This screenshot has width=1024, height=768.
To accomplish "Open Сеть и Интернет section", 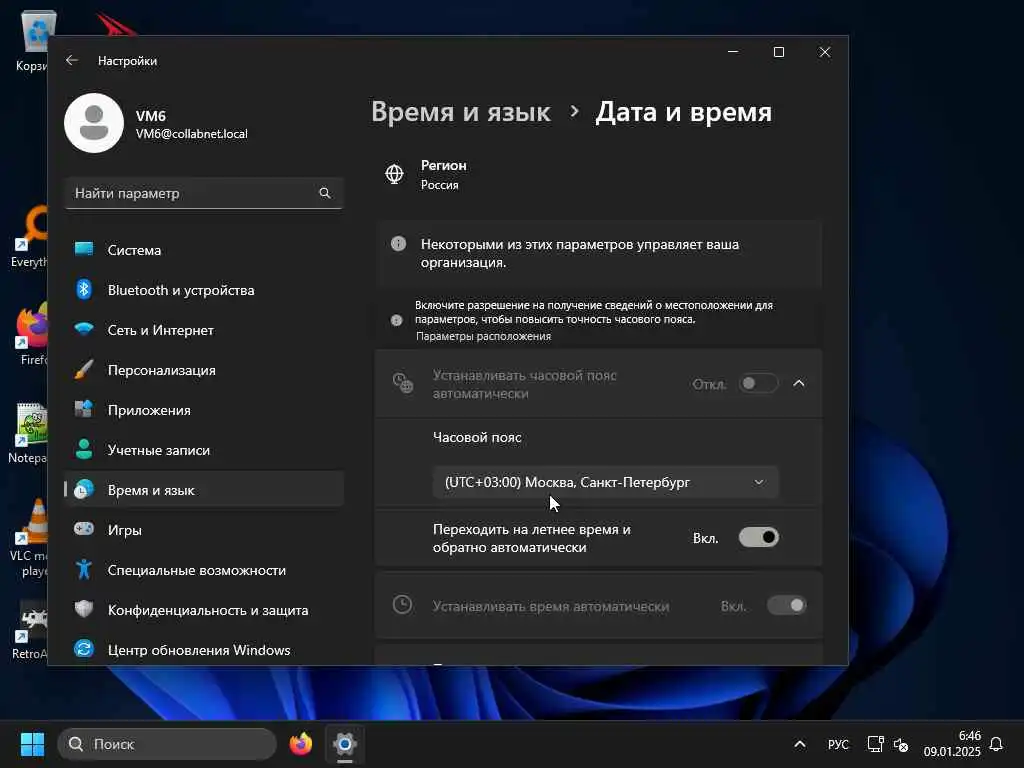I will 204,329.
